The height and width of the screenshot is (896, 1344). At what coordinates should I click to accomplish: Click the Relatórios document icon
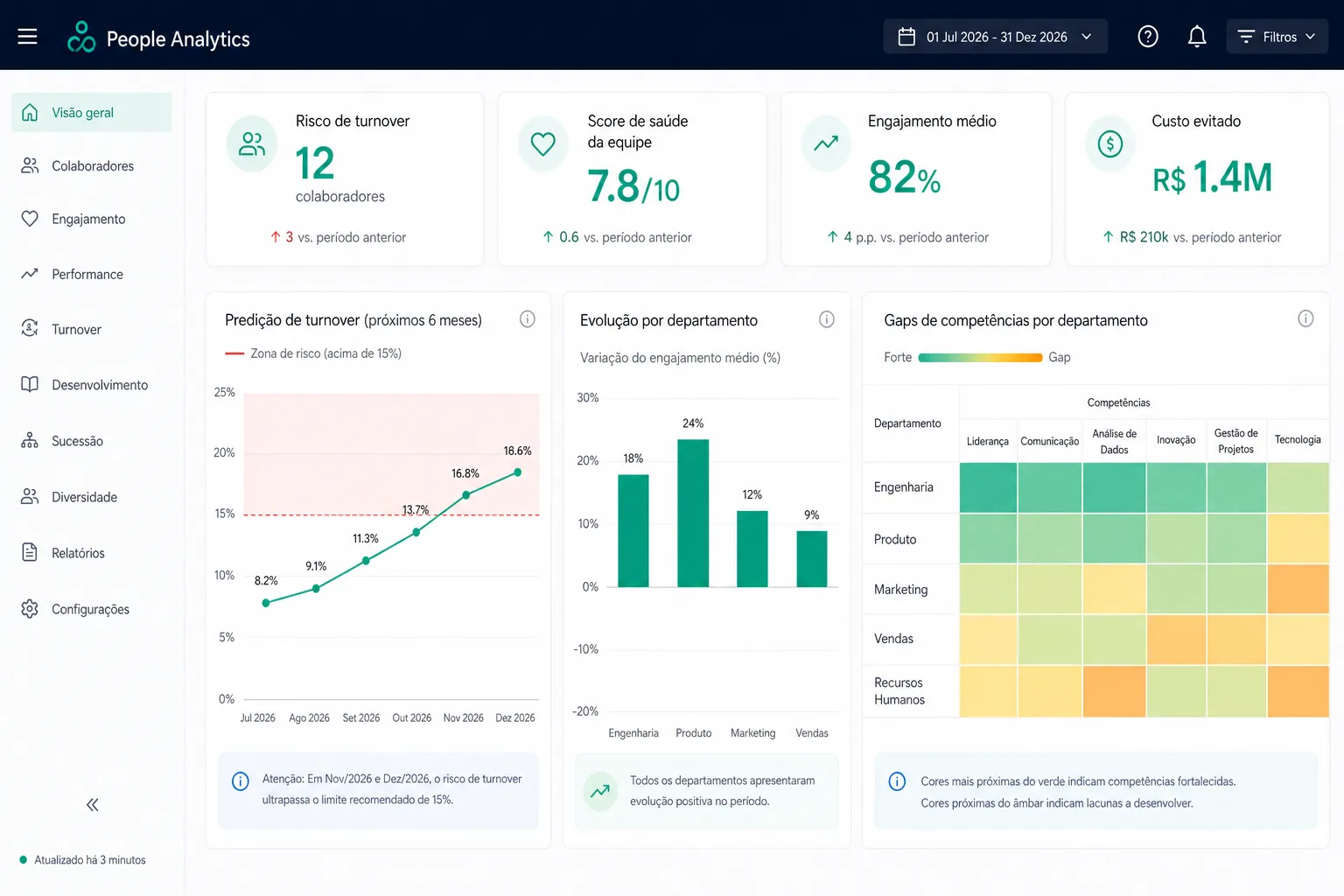tap(30, 552)
